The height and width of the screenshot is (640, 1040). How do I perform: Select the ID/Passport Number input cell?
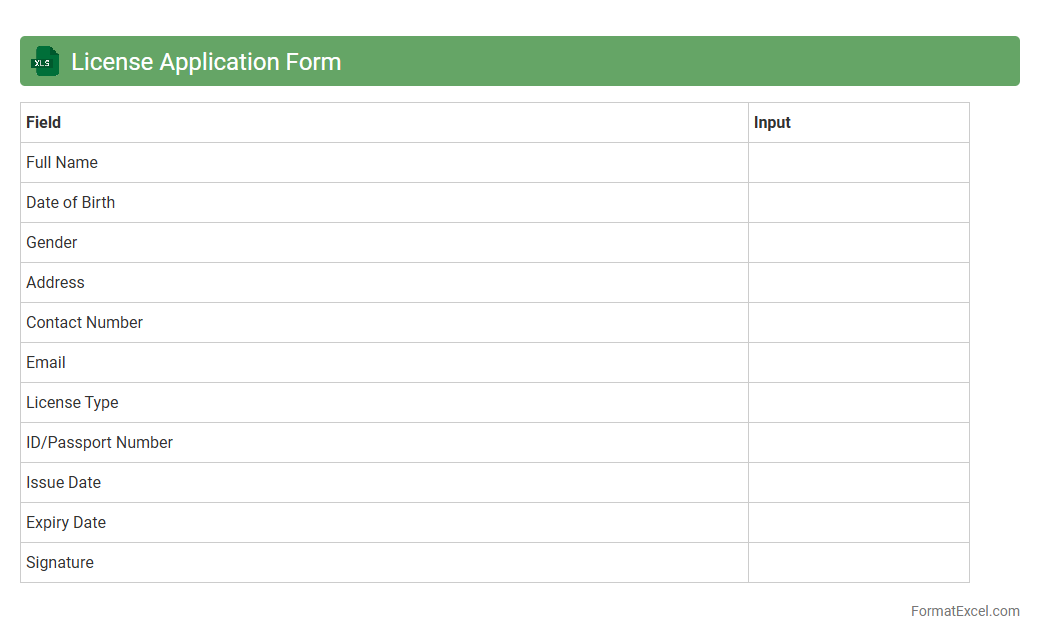(x=858, y=443)
